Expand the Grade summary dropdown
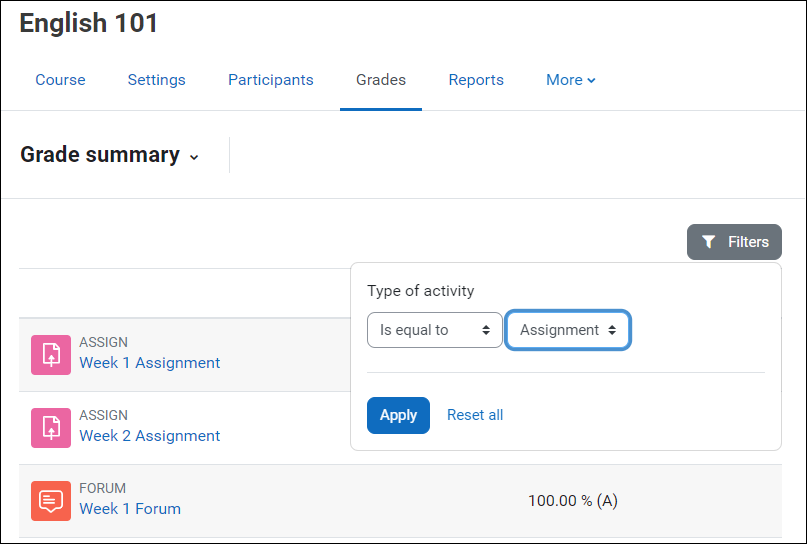Viewport: 807px width, 544px height. point(110,155)
